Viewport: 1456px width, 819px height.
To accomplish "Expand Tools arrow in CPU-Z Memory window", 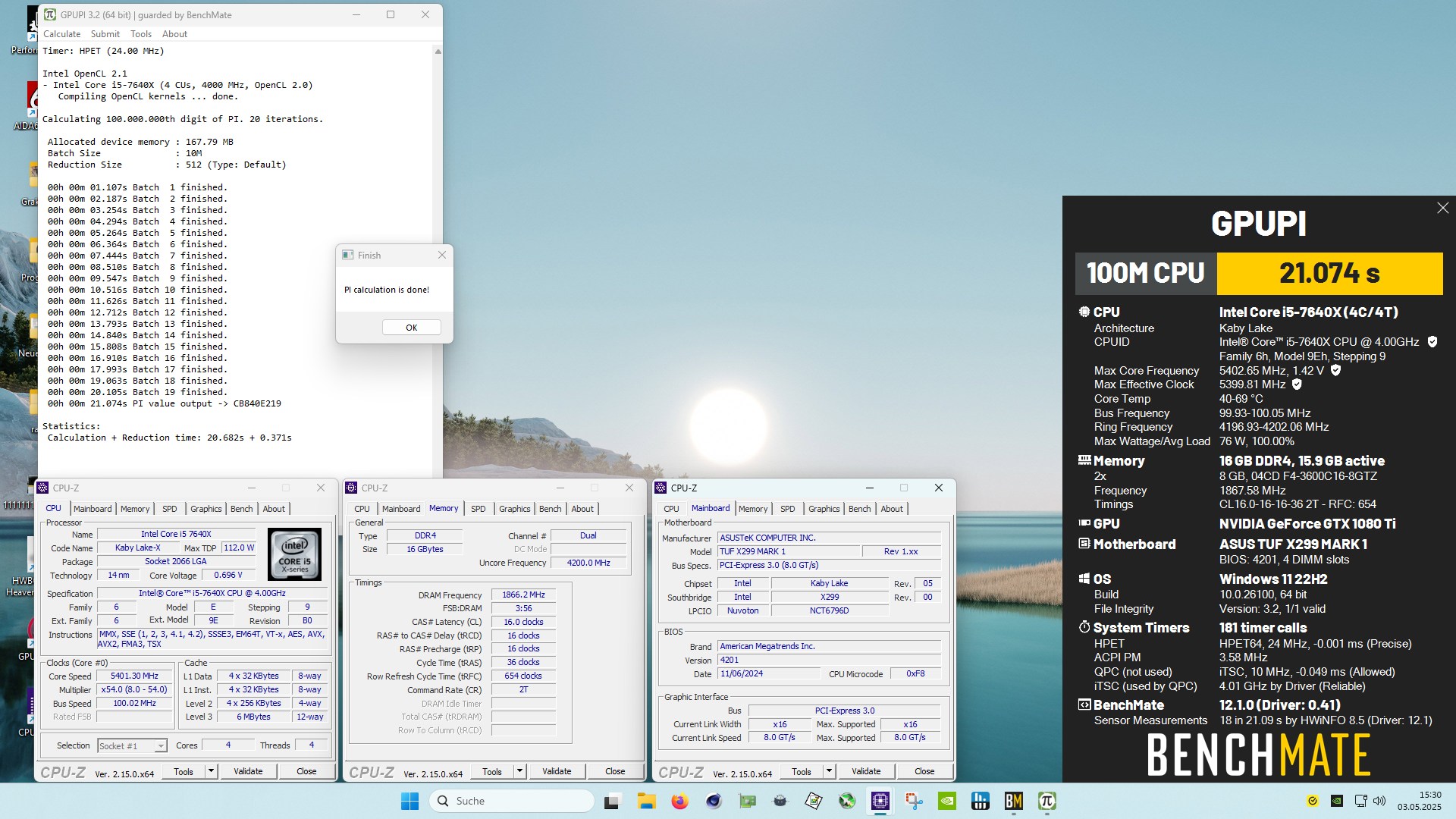I will pyautogui.click(x=519, y=771).
